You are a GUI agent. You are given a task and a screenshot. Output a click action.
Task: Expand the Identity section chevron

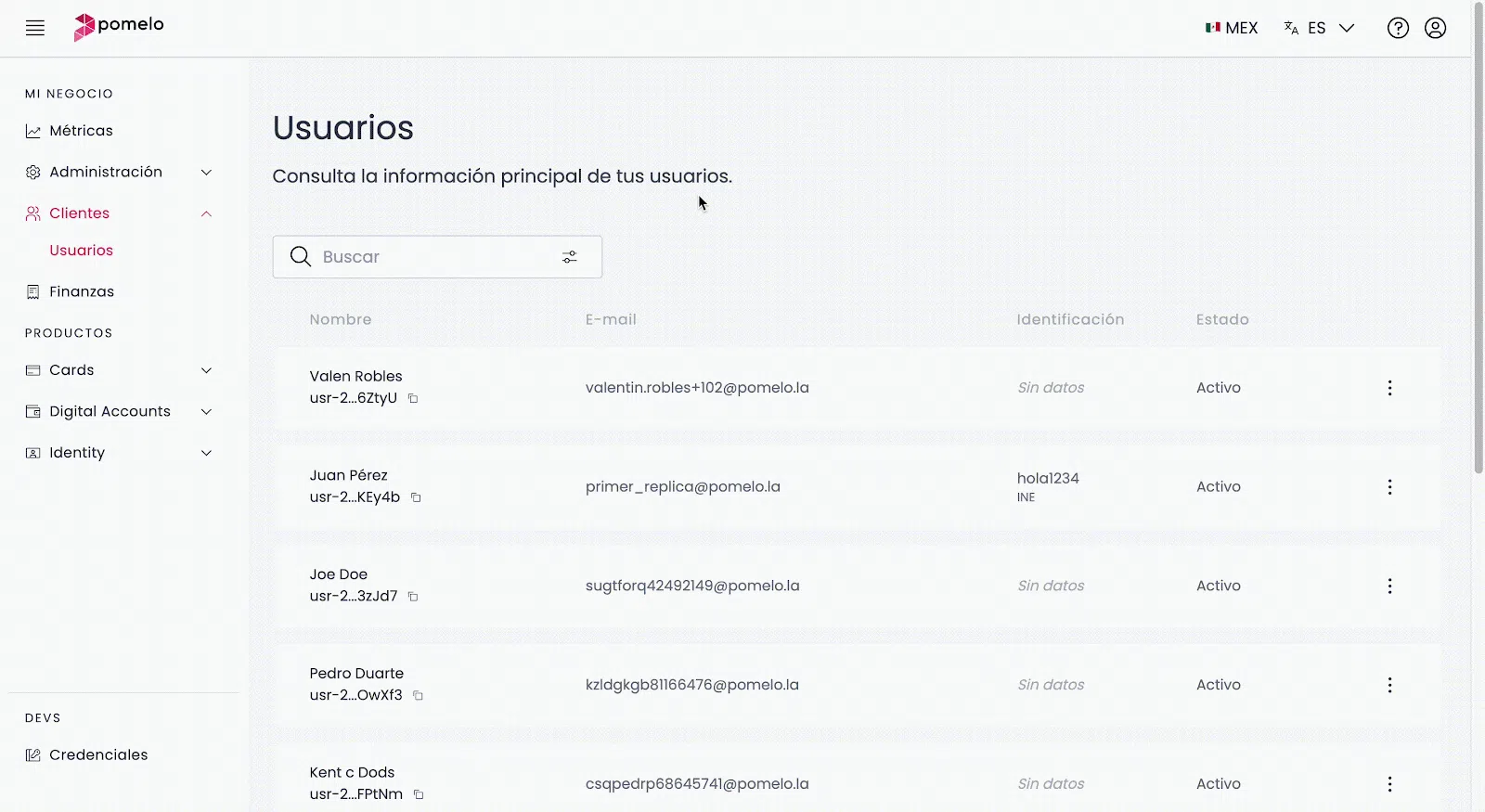(207, 453)
